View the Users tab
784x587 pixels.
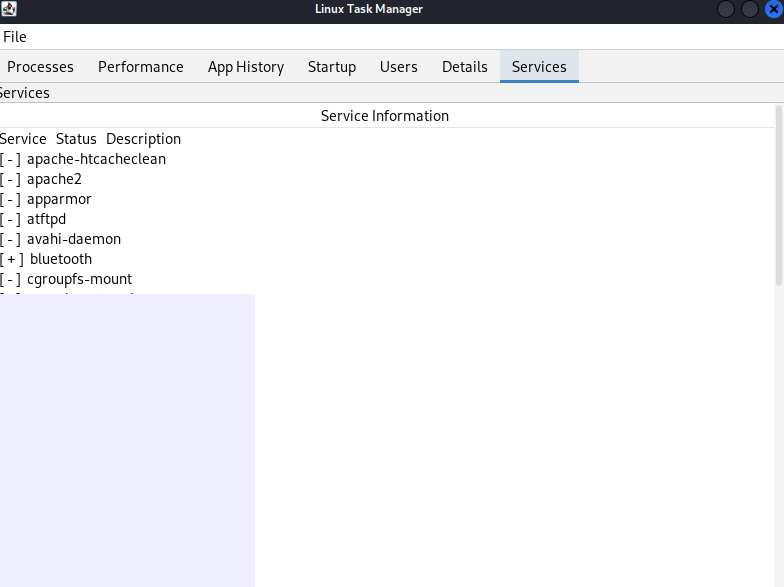(x=399, y=67)
